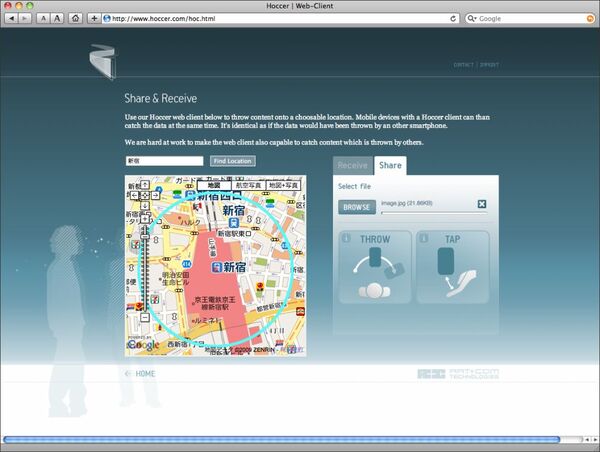Click the Hoccer logo
This screenshot has height=452, width=600.
coord(102,61)
